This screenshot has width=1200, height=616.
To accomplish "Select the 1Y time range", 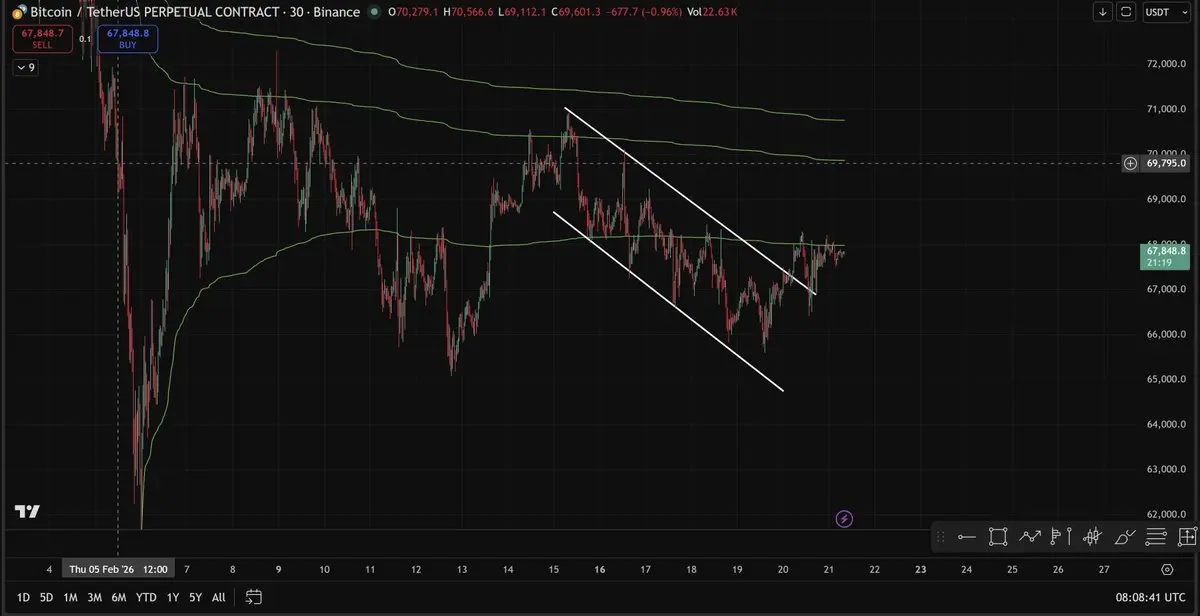I will [x=171, y=598].
